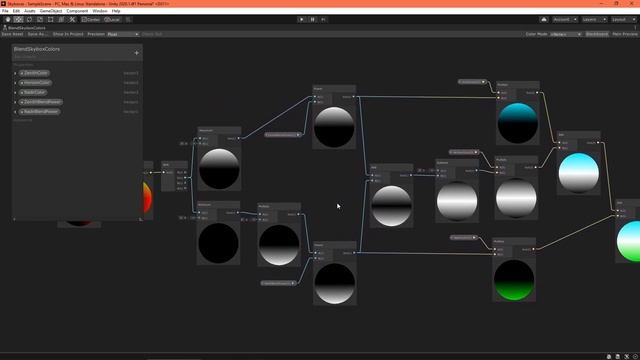Select the NadirBlendPower pill in Blackboard
Viewport: 640px width, 360px height.
pyautogui.click(x=40, y=112)
